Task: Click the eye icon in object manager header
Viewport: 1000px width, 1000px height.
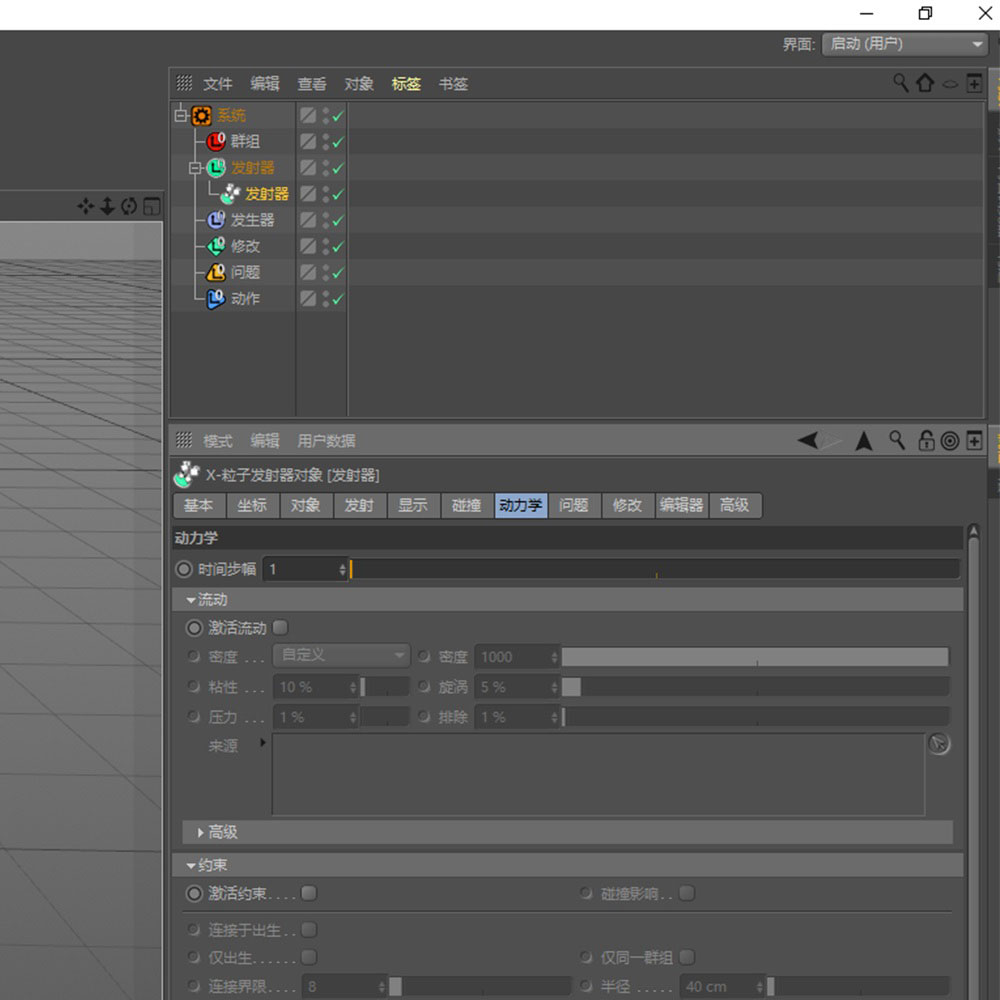Action: [950, 84]
